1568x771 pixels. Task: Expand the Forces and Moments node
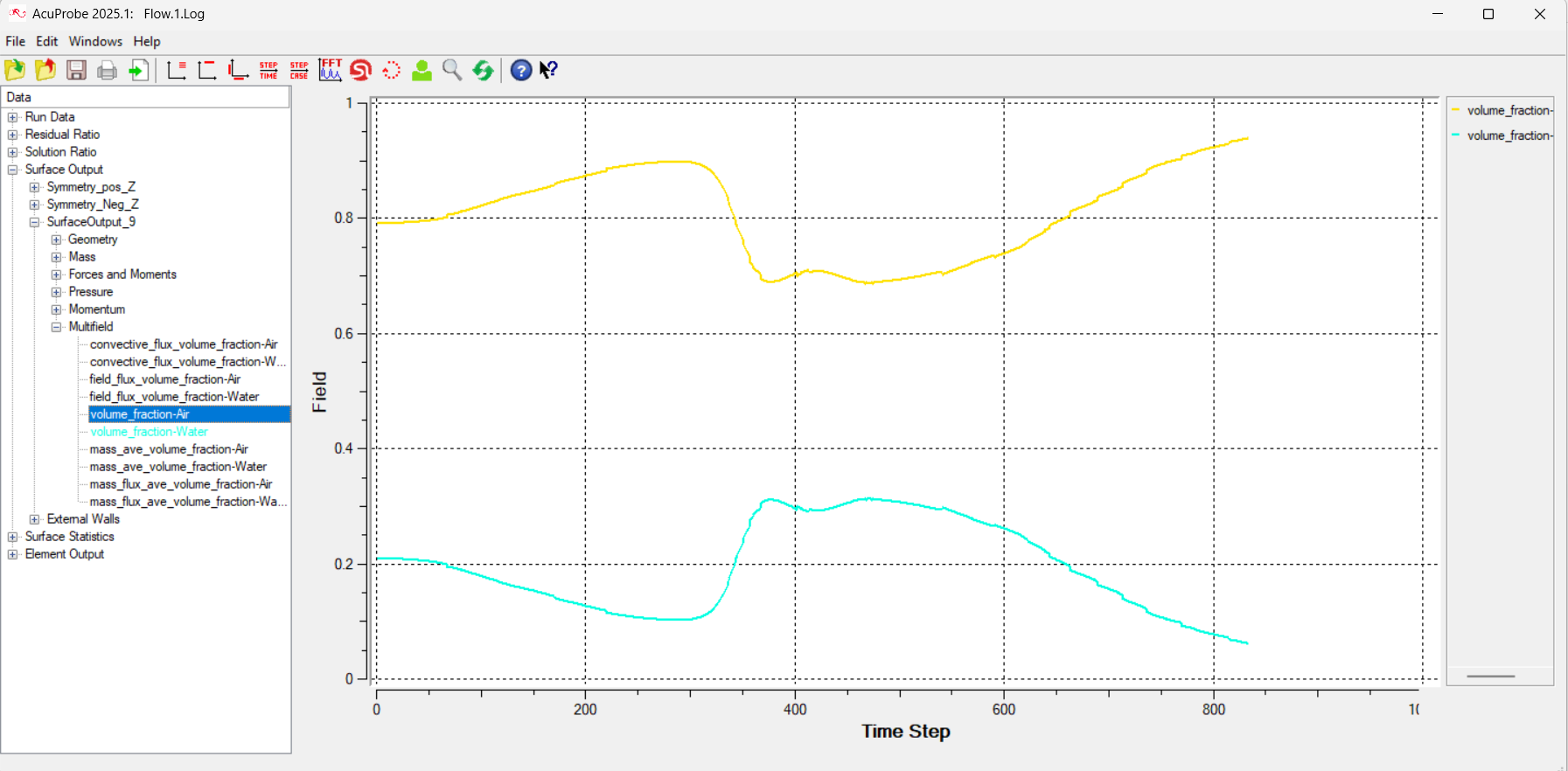56,274
